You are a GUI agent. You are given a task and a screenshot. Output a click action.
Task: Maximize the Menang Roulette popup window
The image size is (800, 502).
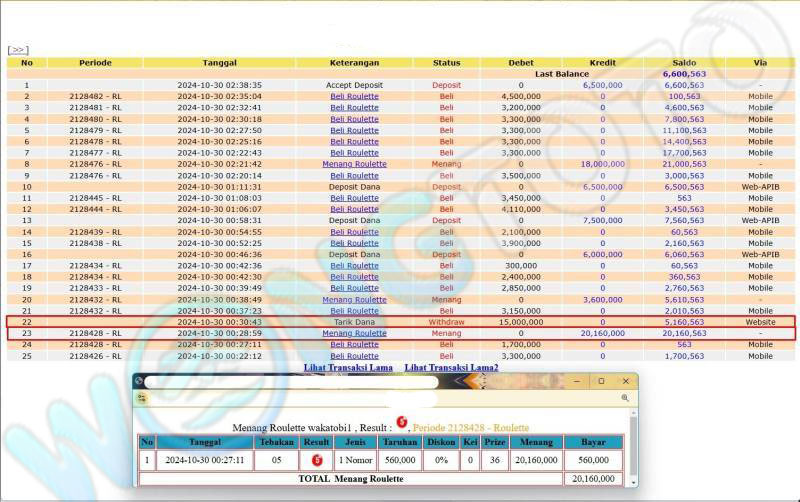[x=601, y=381]
